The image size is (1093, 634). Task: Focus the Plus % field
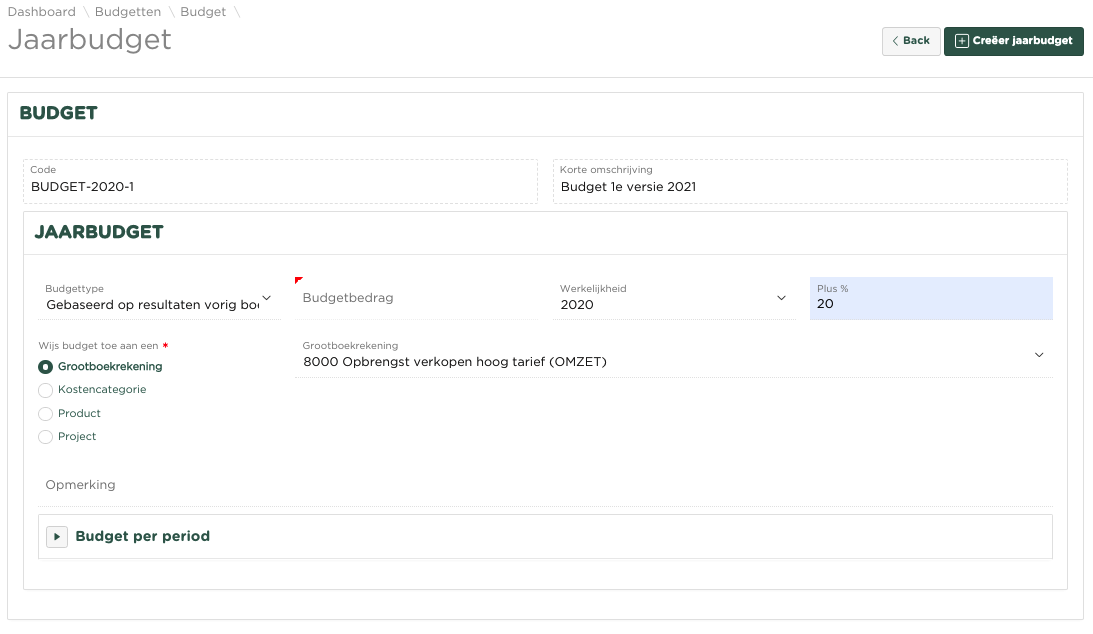point(930,303)
